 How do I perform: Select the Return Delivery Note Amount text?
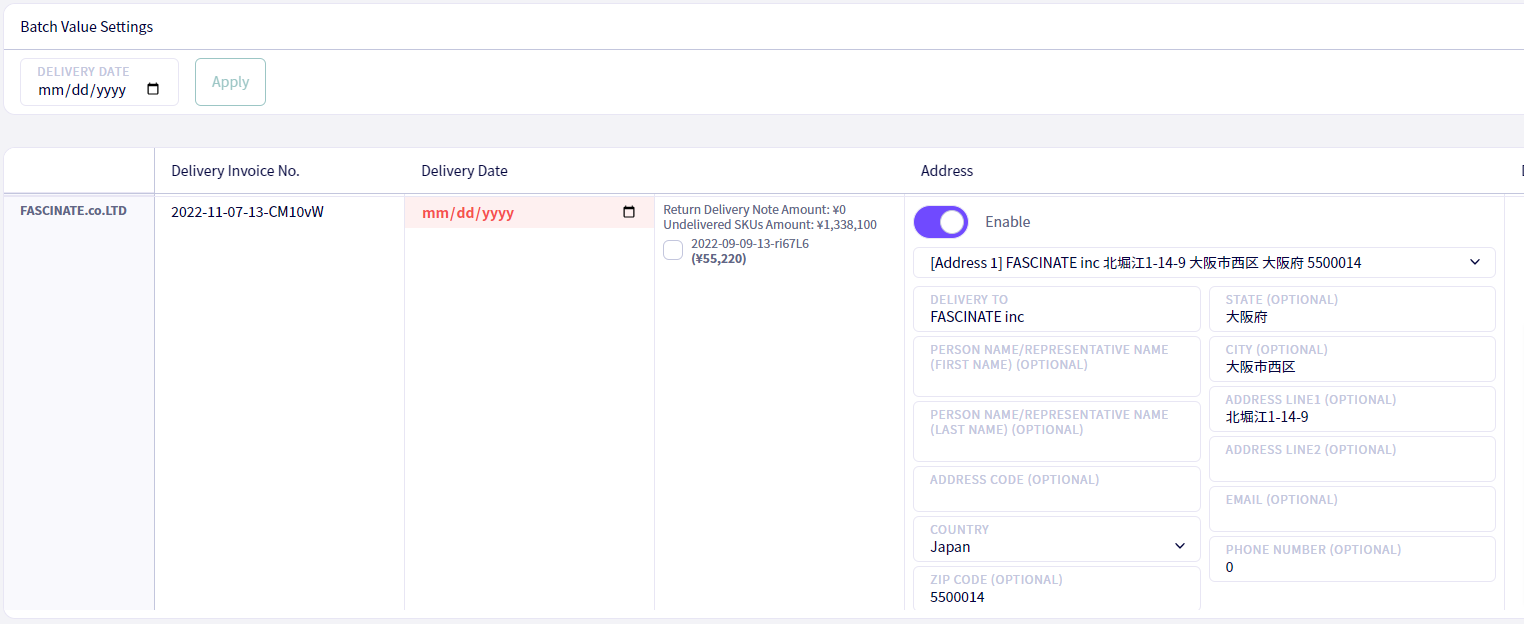[x=755, y=210]
